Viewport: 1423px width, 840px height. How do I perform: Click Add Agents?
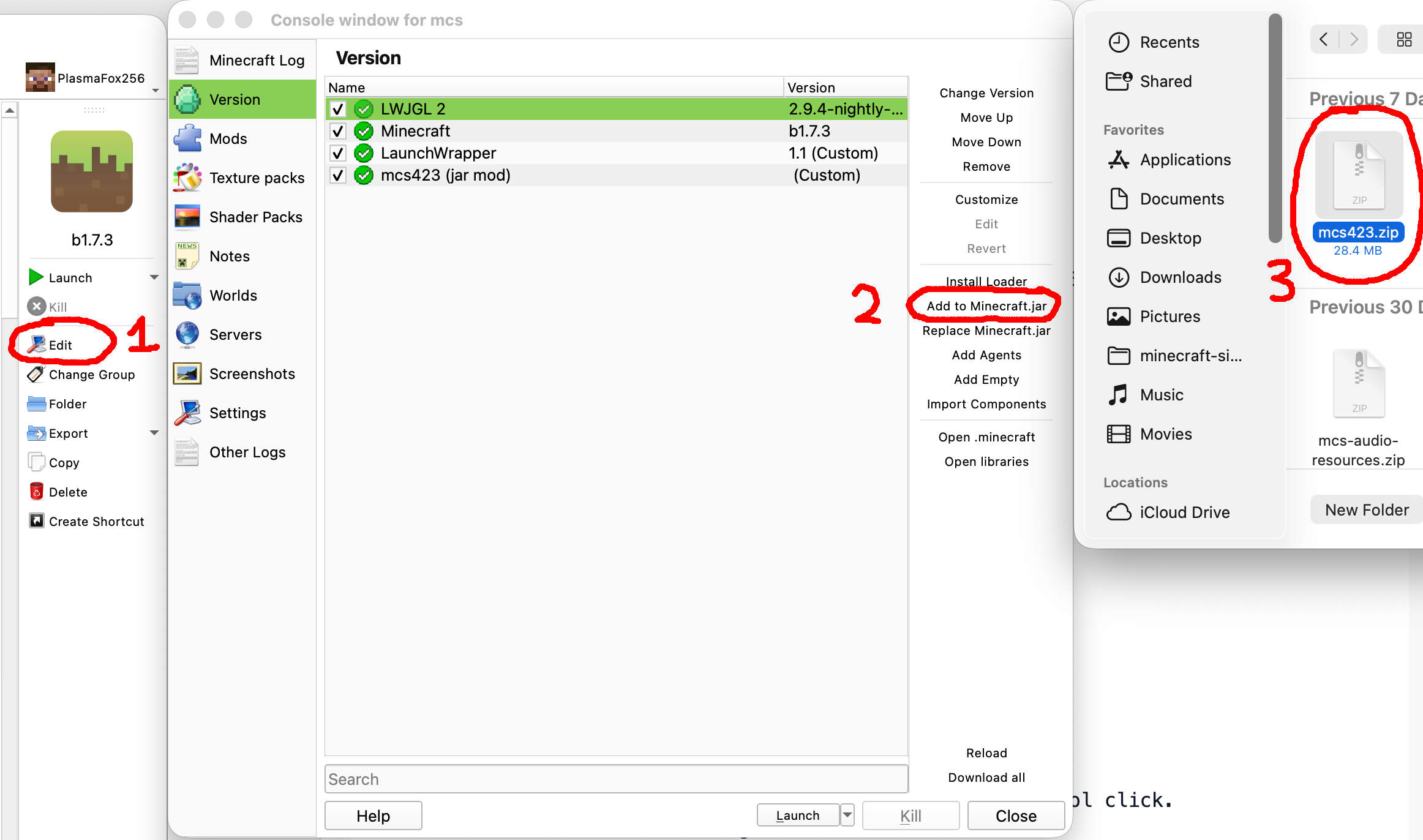(986, 355)
